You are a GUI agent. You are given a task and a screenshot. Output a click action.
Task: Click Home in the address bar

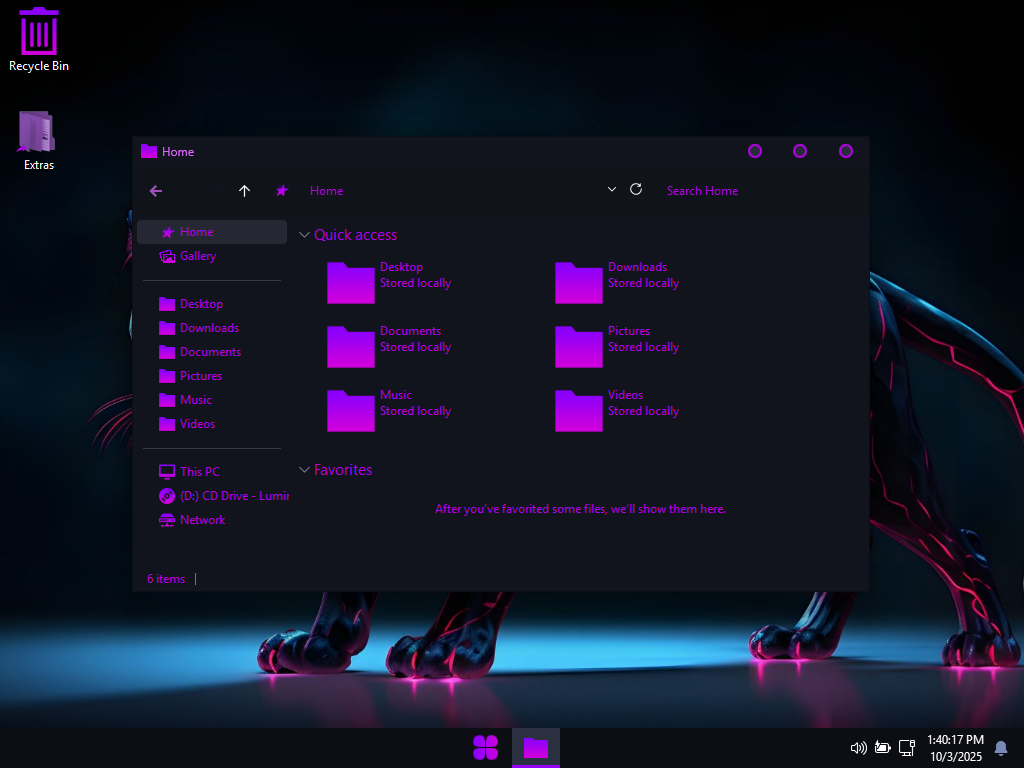(327, 191)
